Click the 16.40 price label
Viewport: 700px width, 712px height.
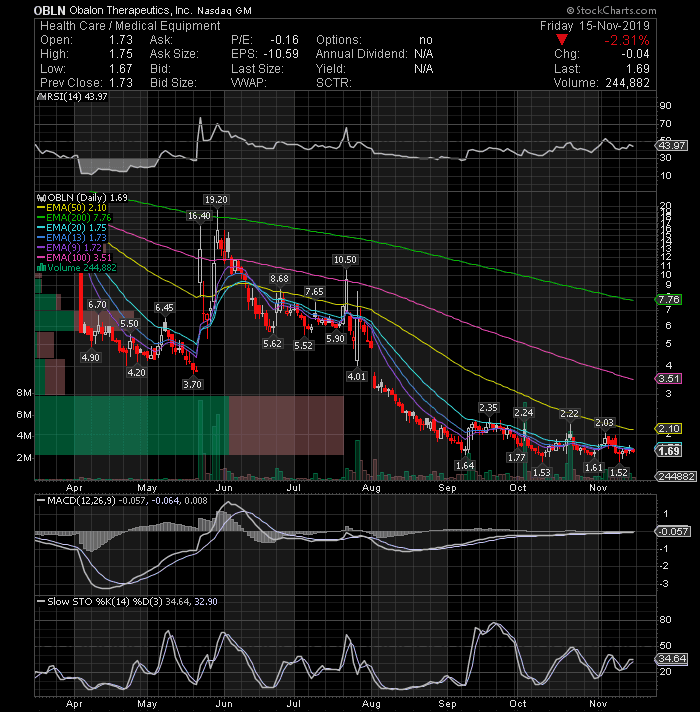pyautogui.click(x=199, y=216)
